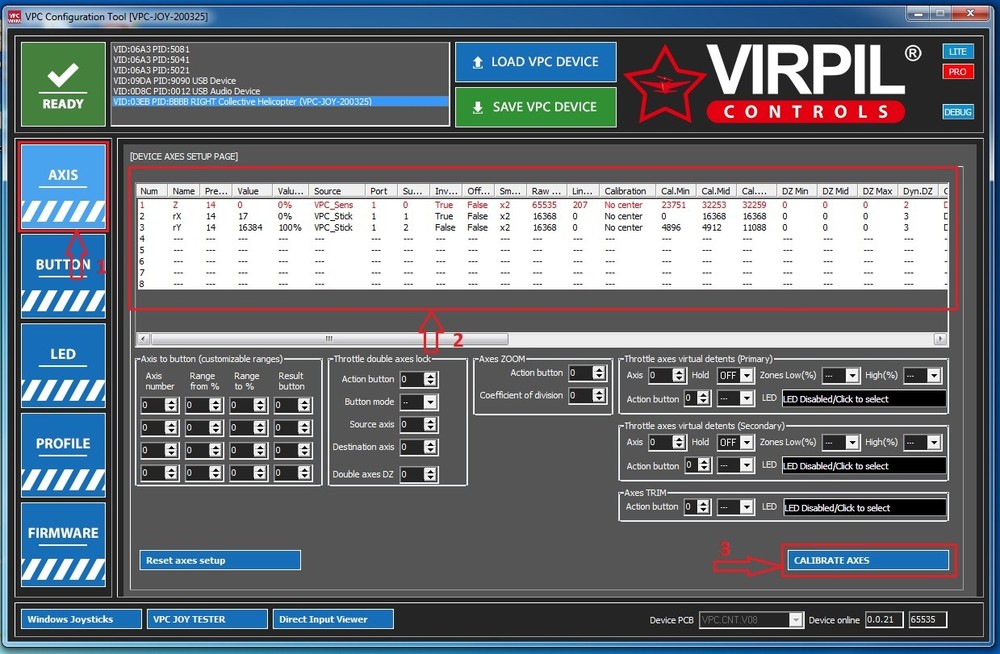Open Windows Joysticks panel
The width and height of the screenshot is (1000, 654).
tap(81, 619)
